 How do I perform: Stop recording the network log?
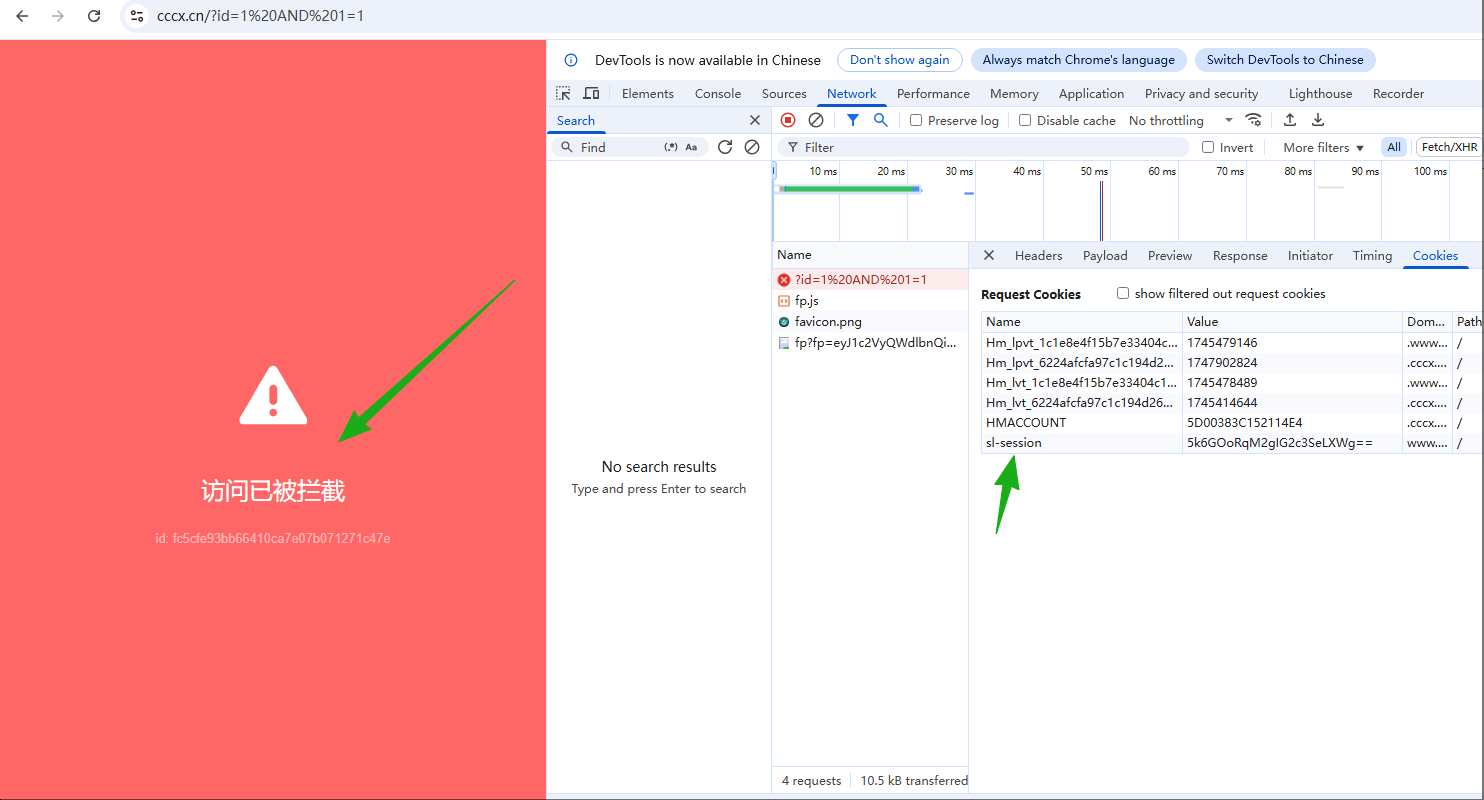click(x=788, y=120)
